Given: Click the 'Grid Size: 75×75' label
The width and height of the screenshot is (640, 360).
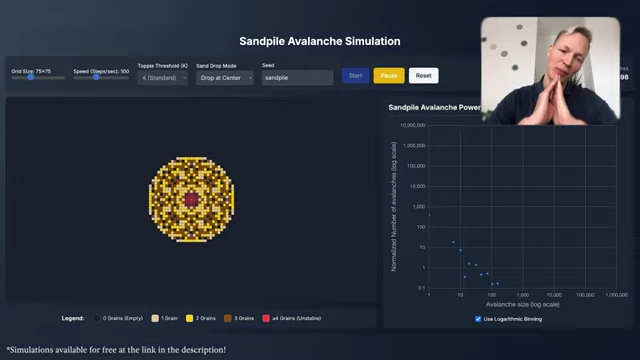Looking at the screenshot, I should (x=31, y=71).
